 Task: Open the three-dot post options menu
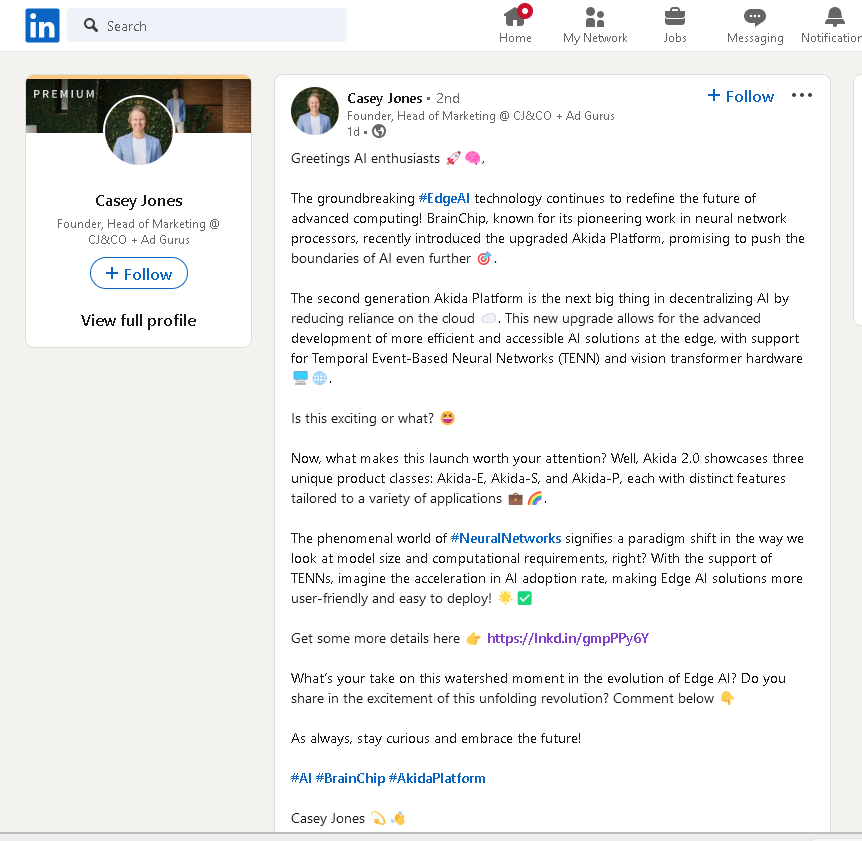[x=802, y=96]
